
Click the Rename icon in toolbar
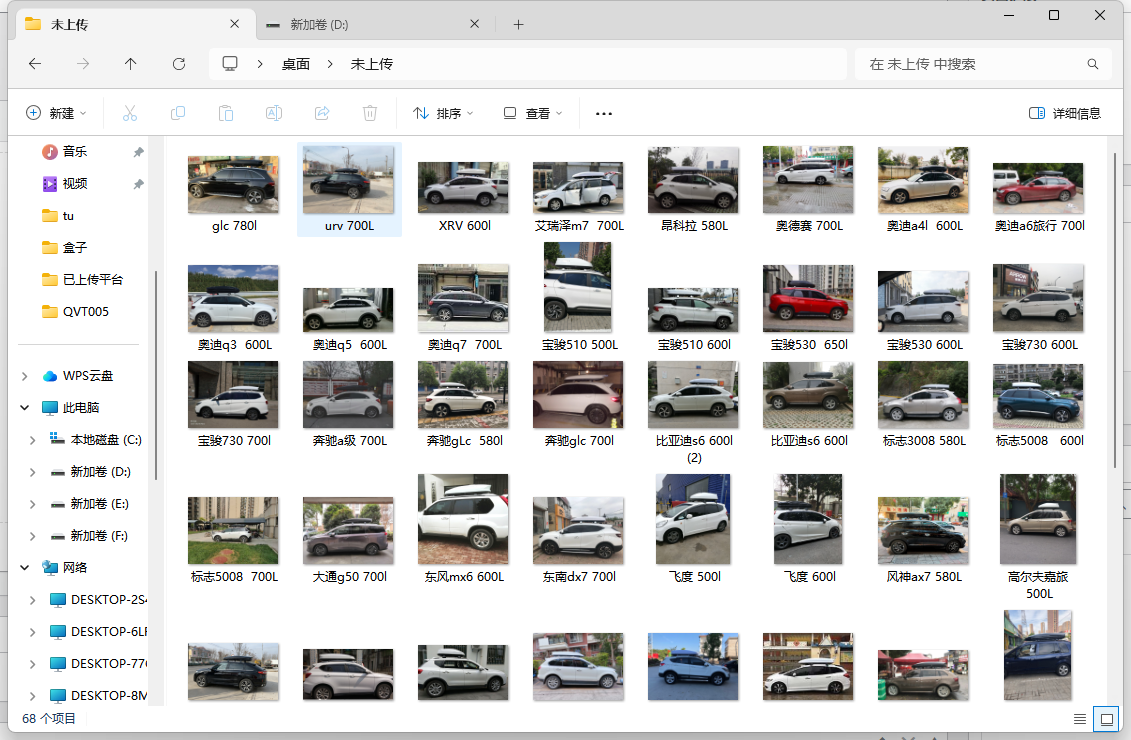coord(274,114)
